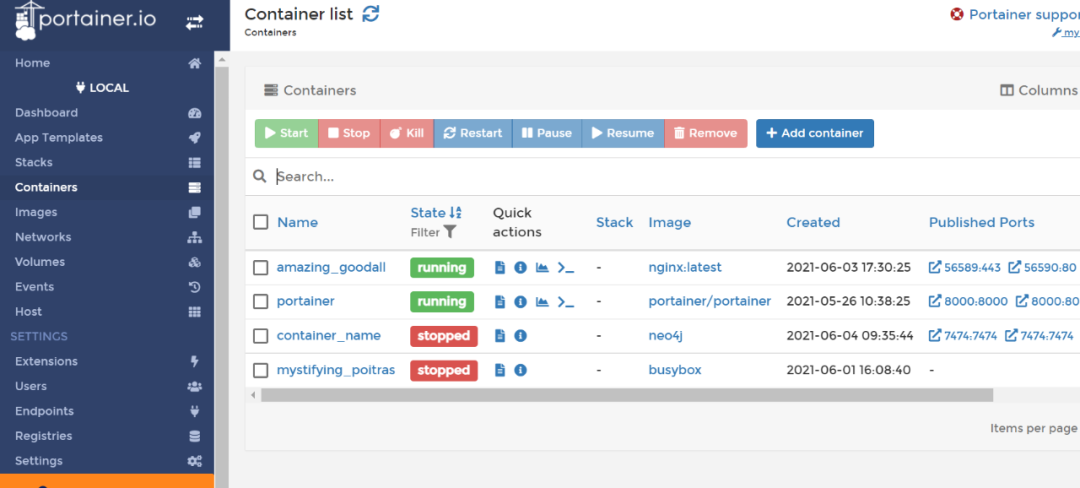
Task: Open console icon for amazing_goodall
Action: coord(565,268)
